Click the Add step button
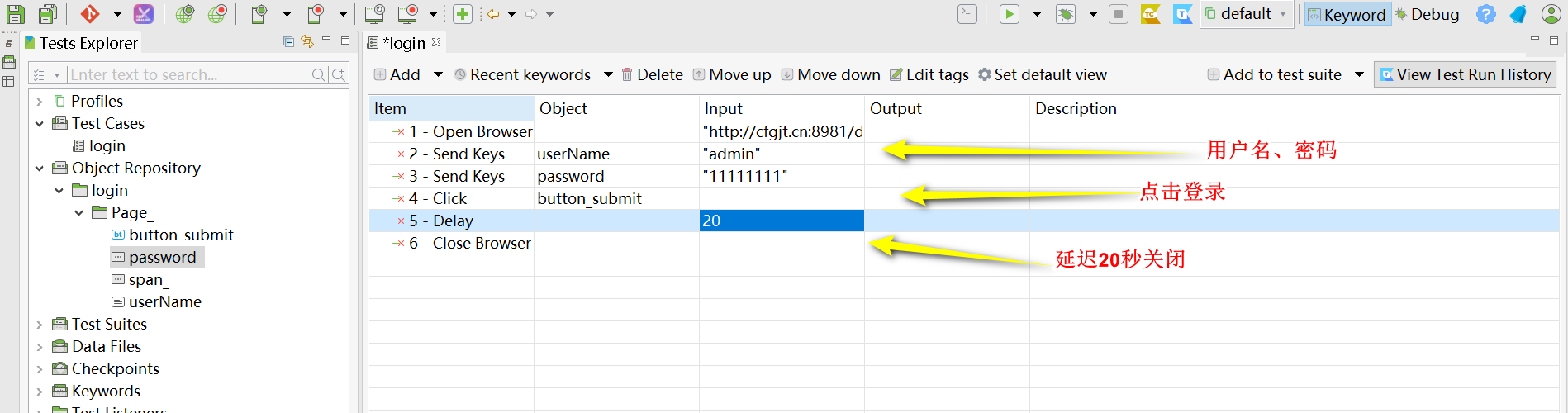This screenshot has height=413, width=1568. click(x=397, y=74)
